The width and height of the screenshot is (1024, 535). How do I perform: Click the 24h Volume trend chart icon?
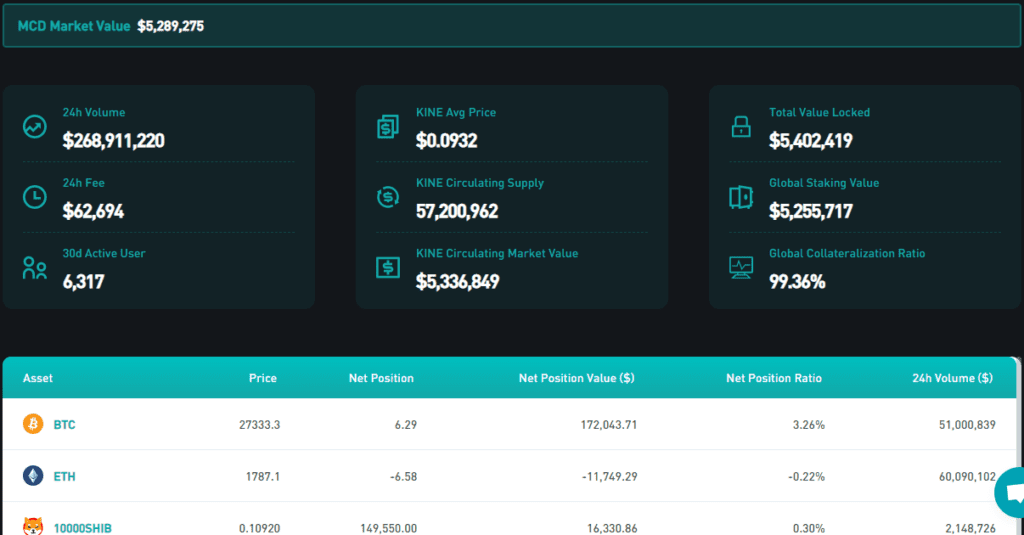point(35,127)
